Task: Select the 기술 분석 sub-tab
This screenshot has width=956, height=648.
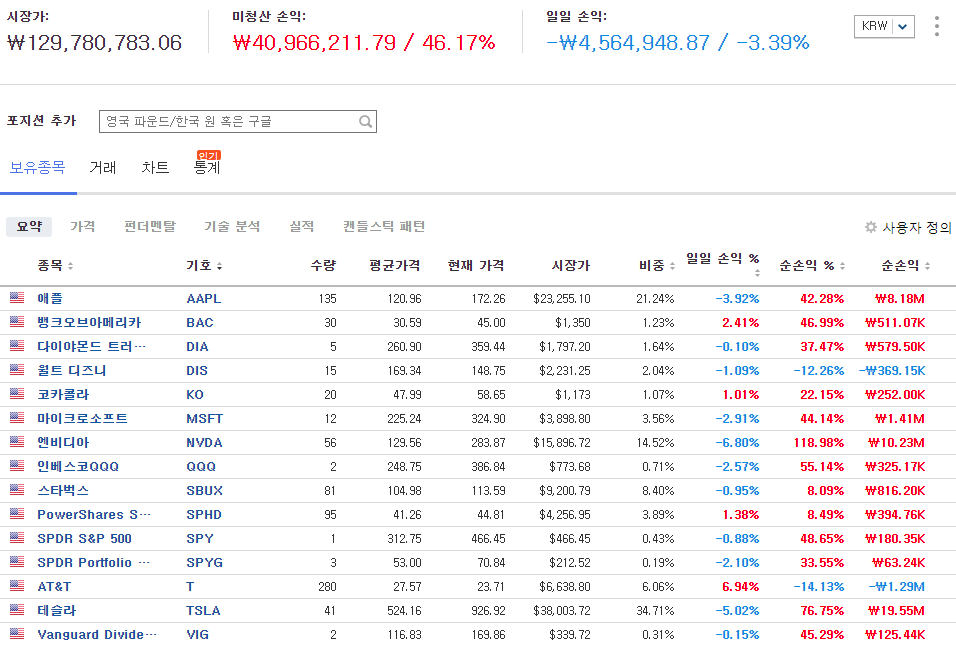Action: pos(232,227)
